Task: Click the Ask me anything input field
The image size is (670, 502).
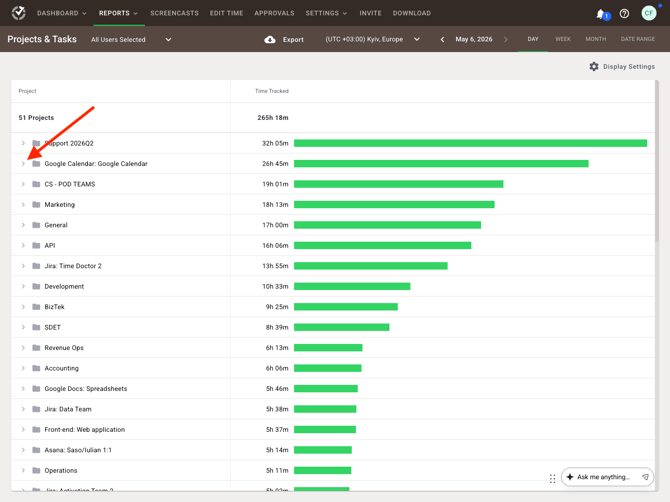Action: point(607,477)
